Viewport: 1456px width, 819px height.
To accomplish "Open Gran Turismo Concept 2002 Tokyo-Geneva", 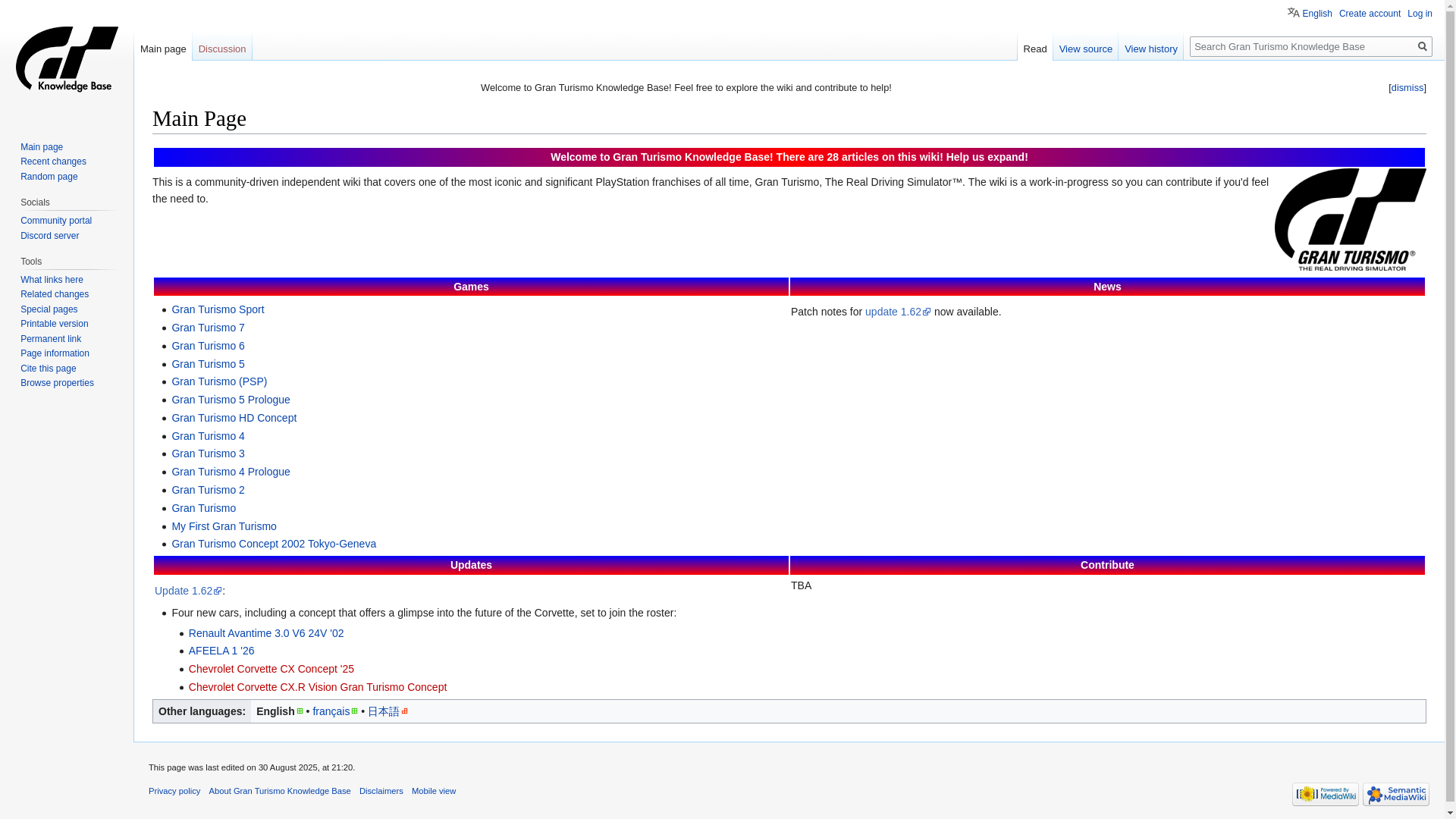I will (x=274, y=544).
